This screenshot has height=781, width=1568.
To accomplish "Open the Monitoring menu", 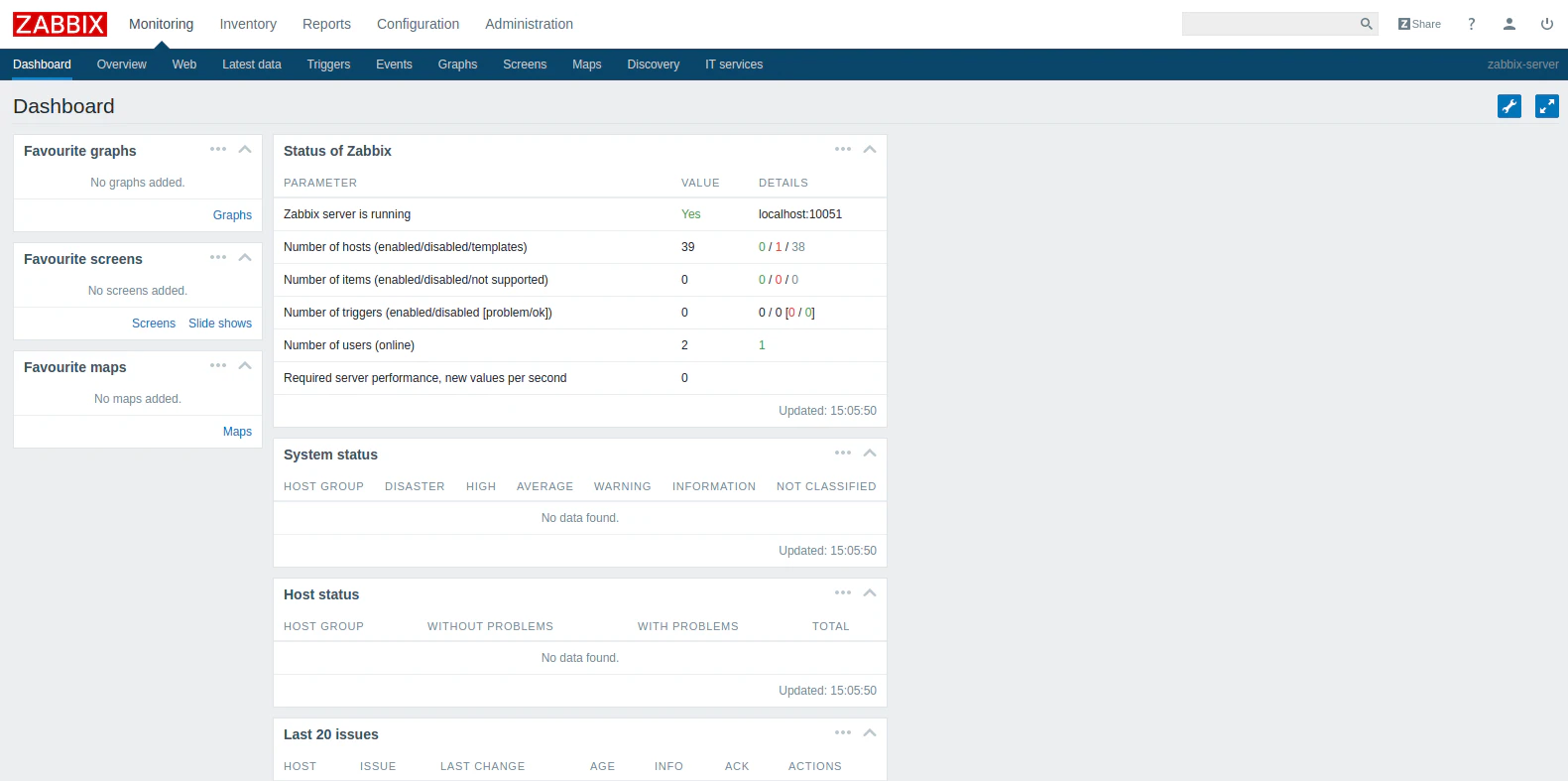I will point(162,24).
